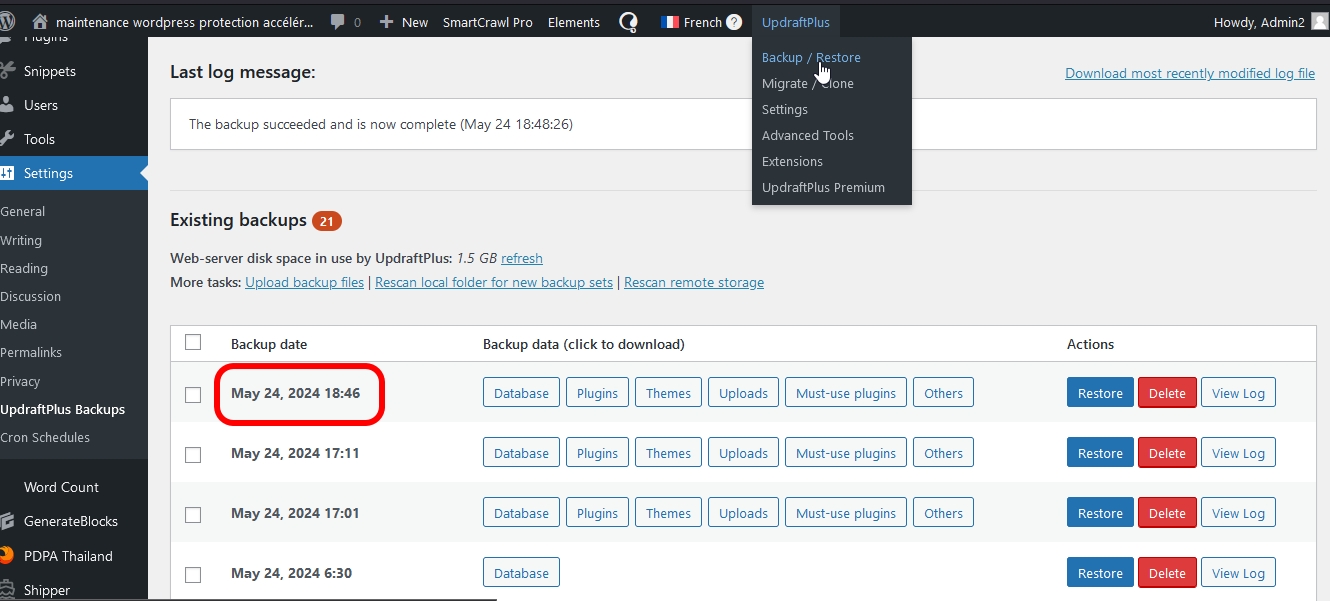Image resolution: width=1330 pixels, height=601 pixels.
Task: Choose Advanced Tools menu entry
Action: click(x=808, y=135)
